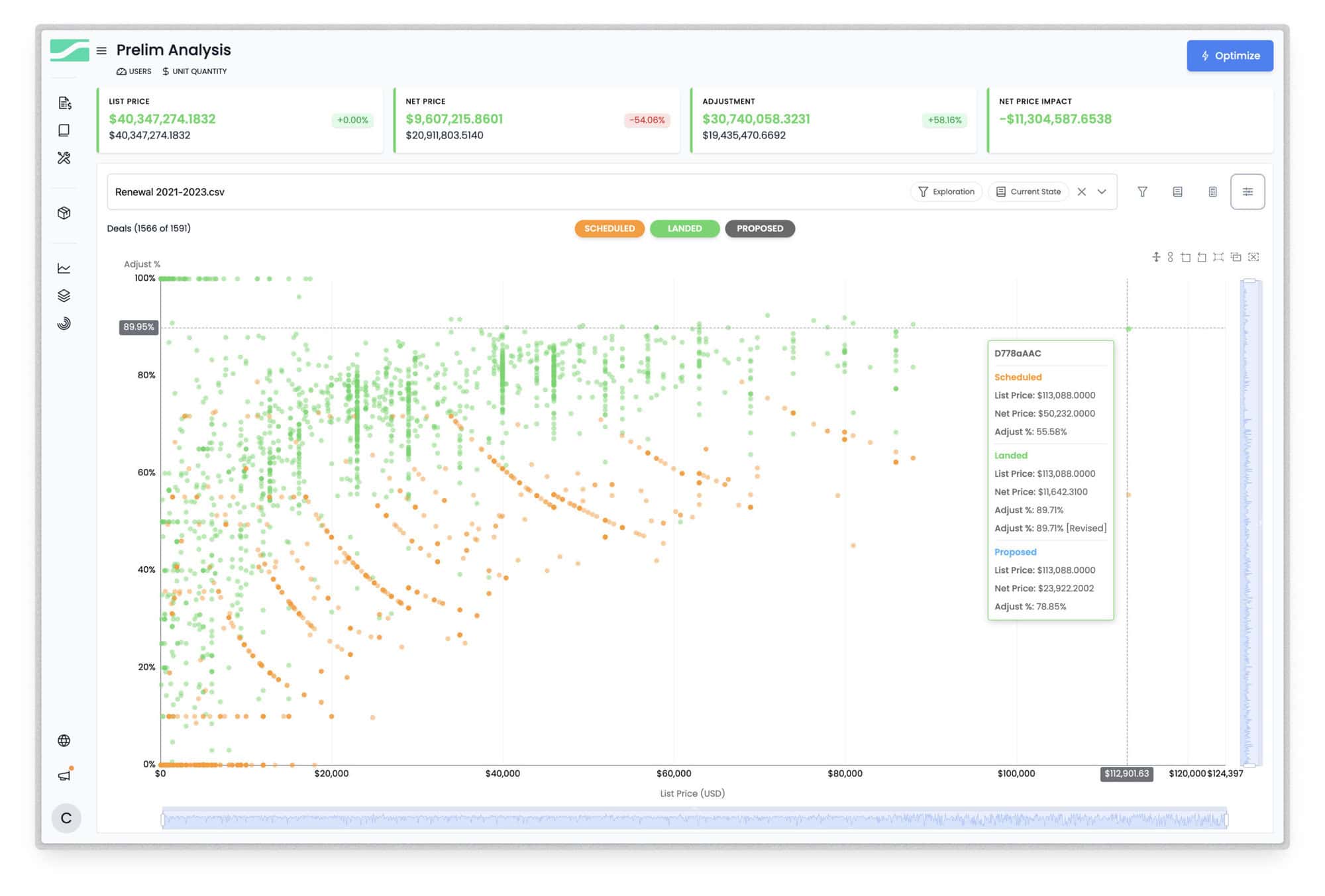Select the linked circles chart tool

[x=1171, y=257]
